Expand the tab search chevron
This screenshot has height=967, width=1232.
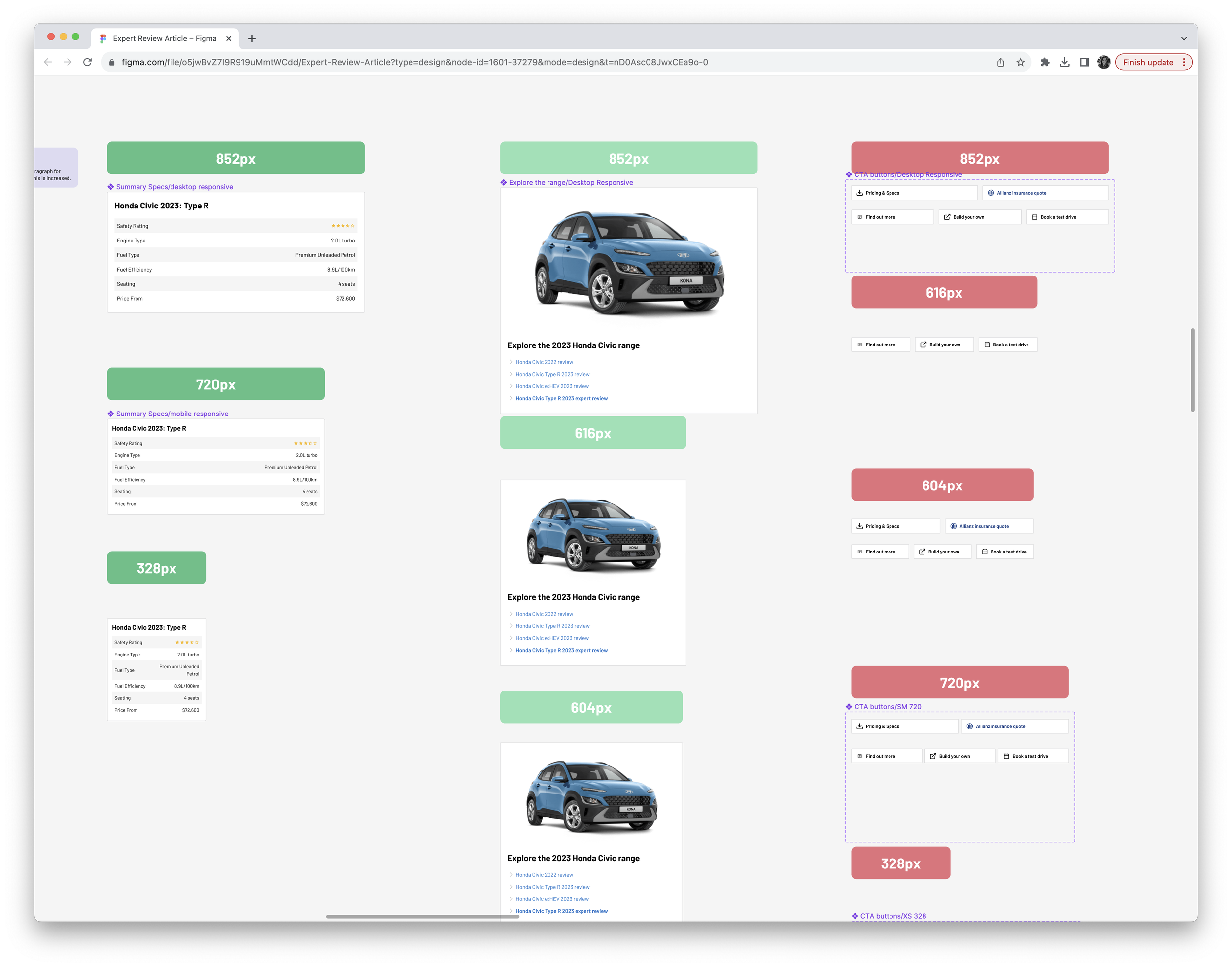pos(1184,38)
